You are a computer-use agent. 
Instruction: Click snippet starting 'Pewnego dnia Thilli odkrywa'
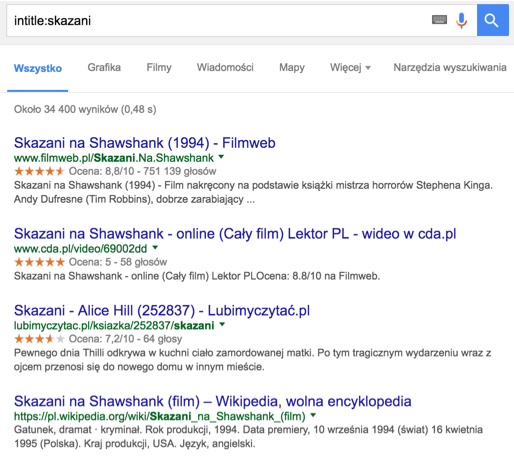(253, 360)
